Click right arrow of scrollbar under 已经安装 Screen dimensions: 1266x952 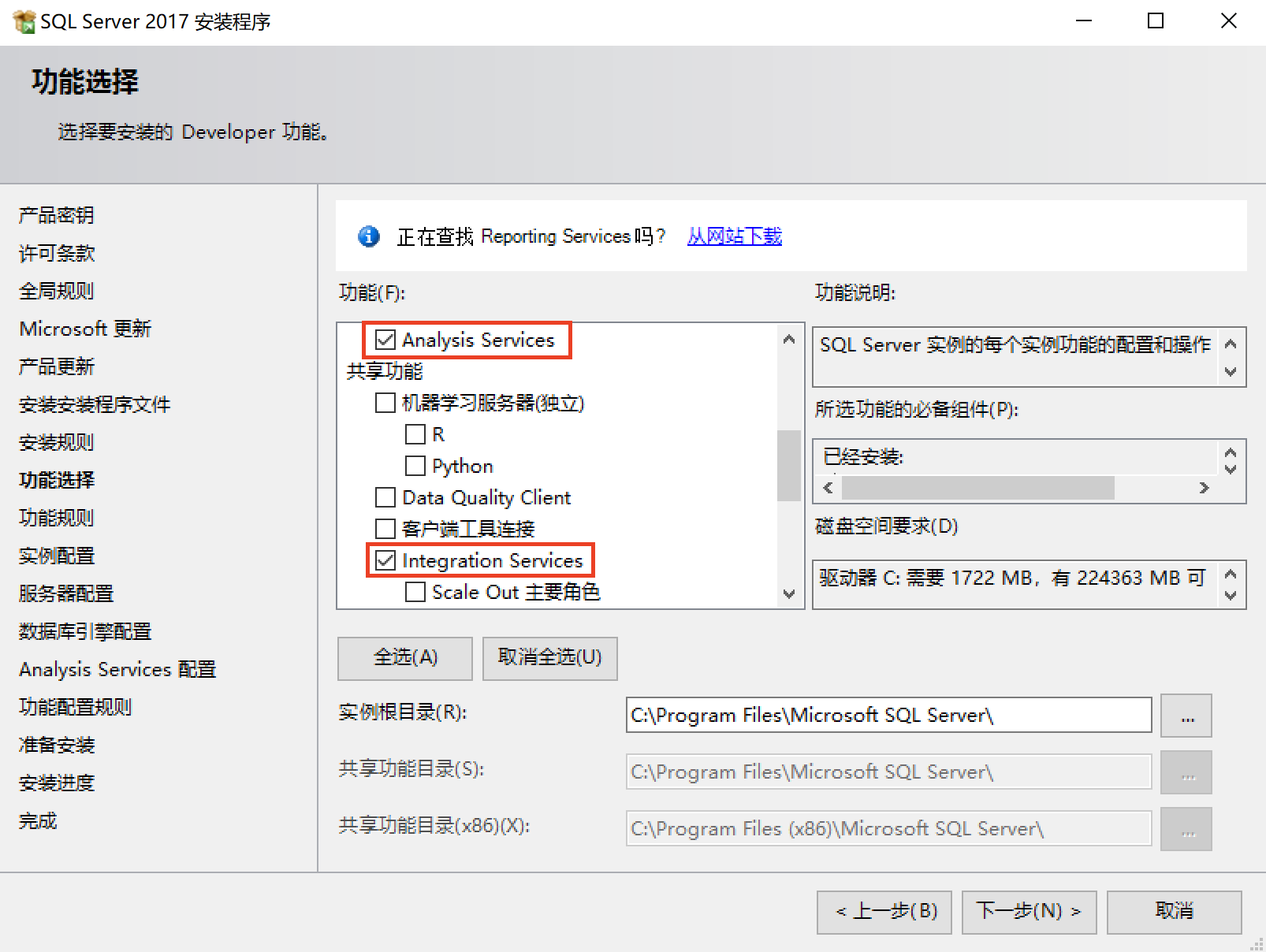(1205, 488)
